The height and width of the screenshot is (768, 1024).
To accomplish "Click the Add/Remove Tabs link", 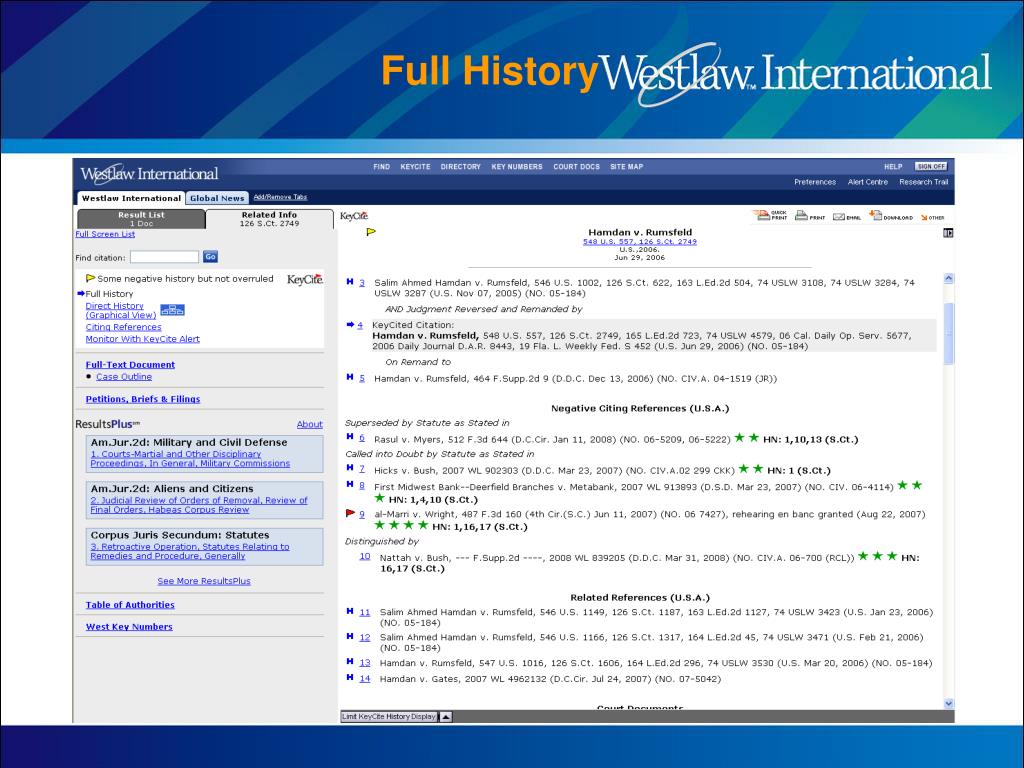I will point(280,197).
